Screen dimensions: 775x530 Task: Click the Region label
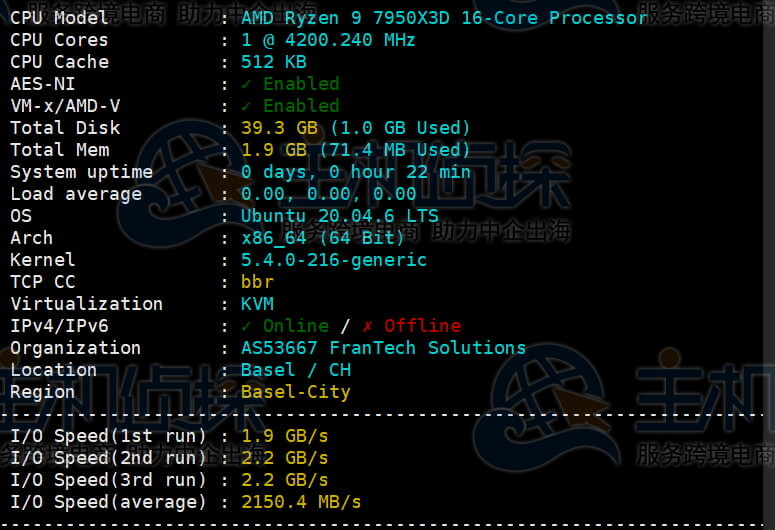(43, 392)
